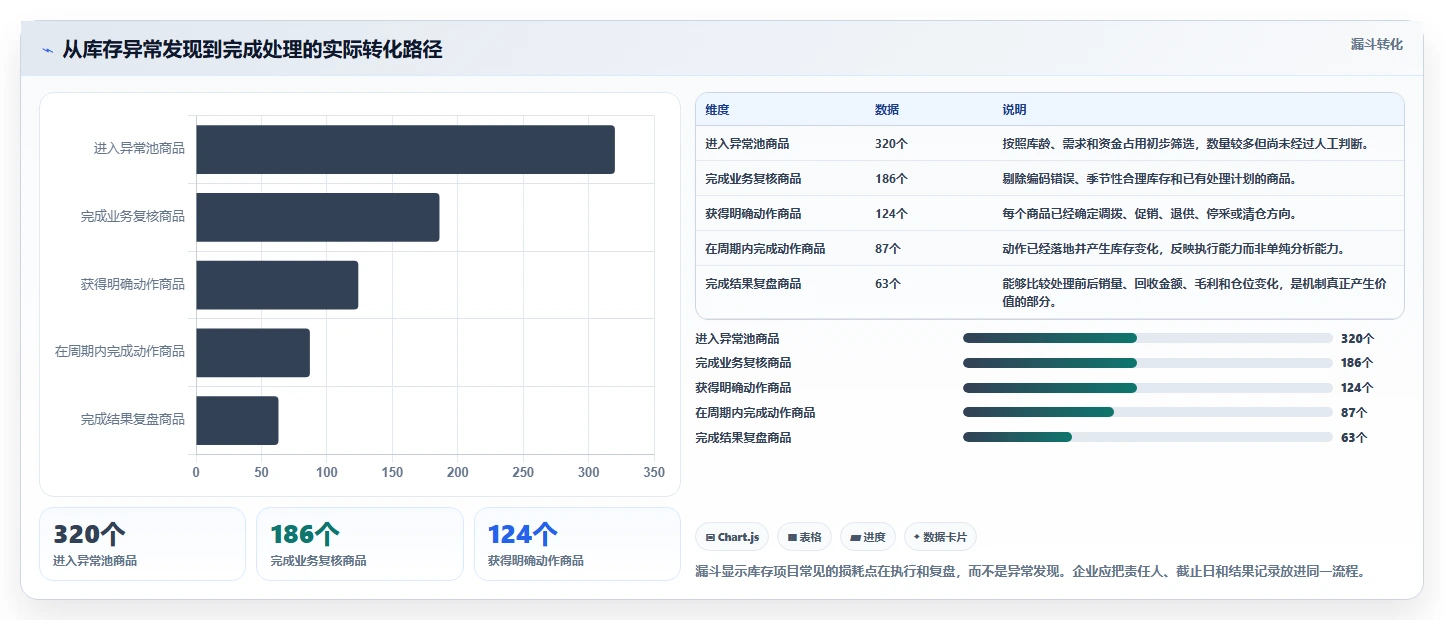Click the 维度 column header

[x=717, y=110]
